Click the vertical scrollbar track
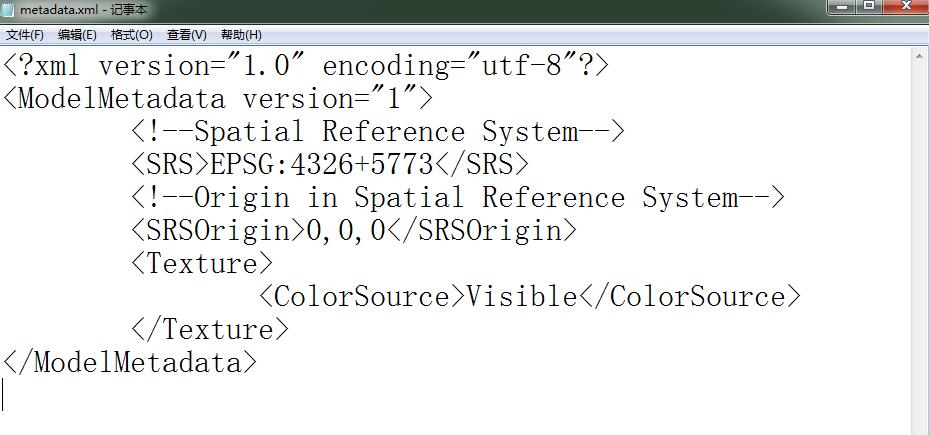Viewport: 929px width, 435px height. 919,249
